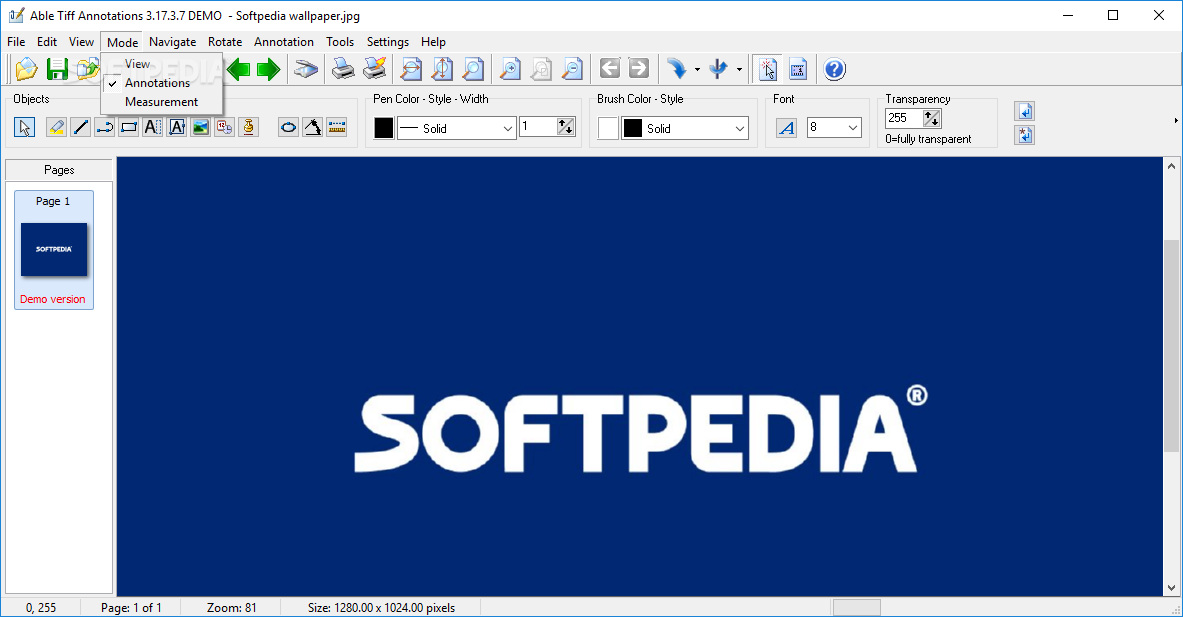1183x617 pixels.
Task: Select the Image insert object tool
Action: (201, 127)
